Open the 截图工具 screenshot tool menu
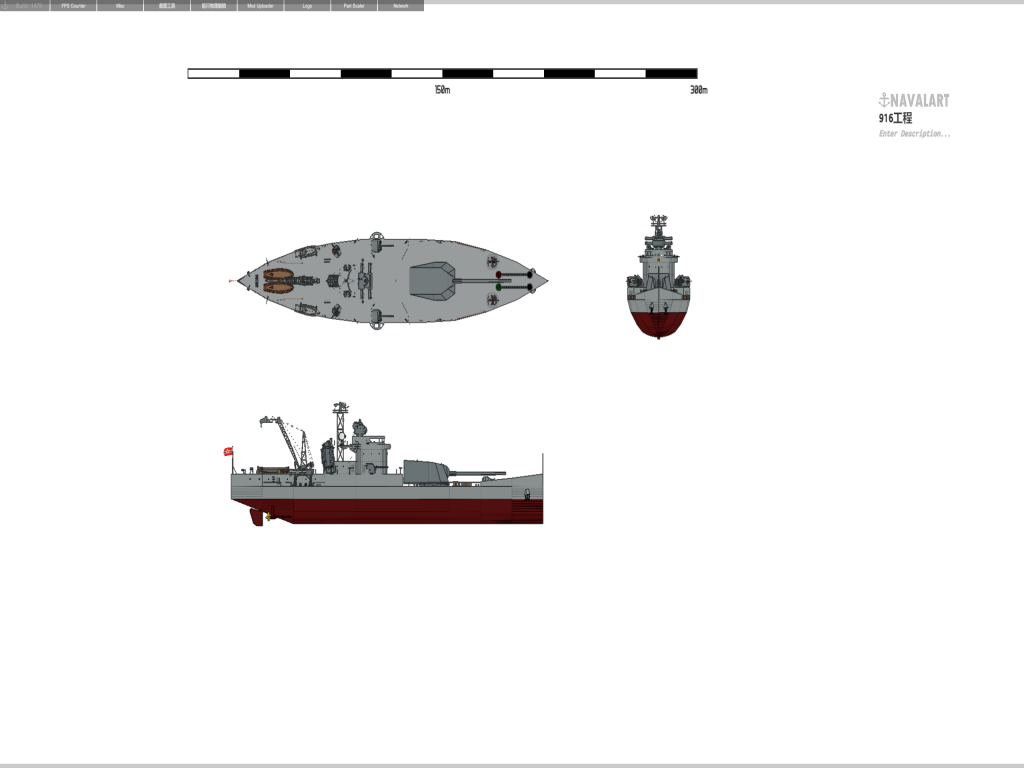Image resolution: width=1024 pixels, height=768 pixels. pos(167,6)
